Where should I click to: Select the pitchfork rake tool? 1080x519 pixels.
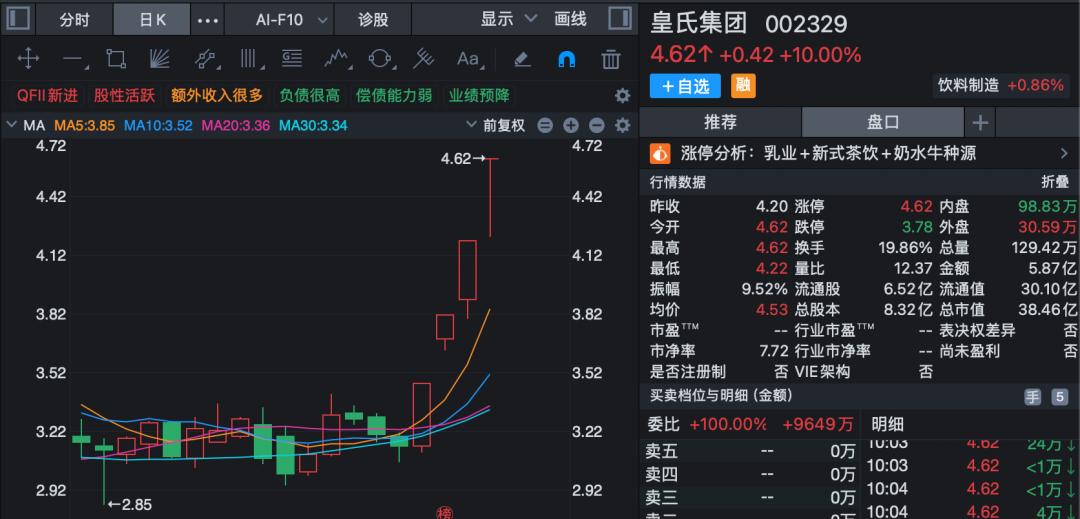423,59
